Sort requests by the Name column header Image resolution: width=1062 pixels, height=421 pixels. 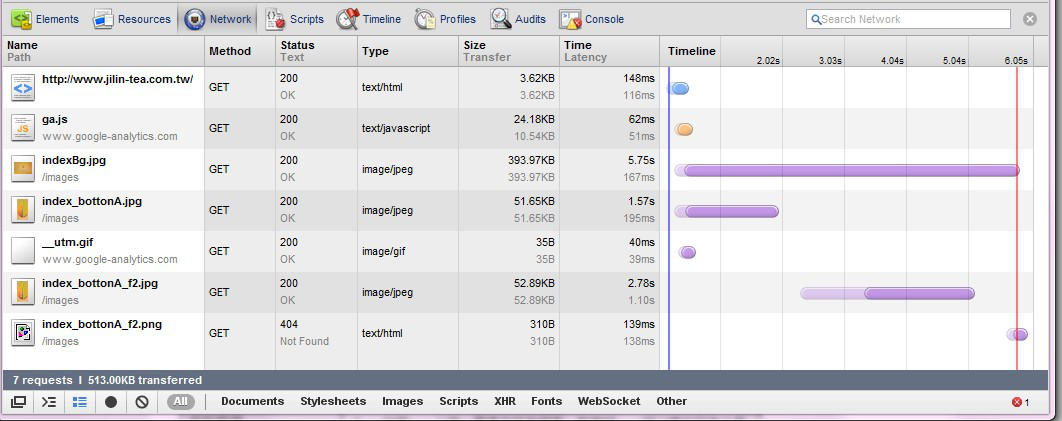pos(105,51)
